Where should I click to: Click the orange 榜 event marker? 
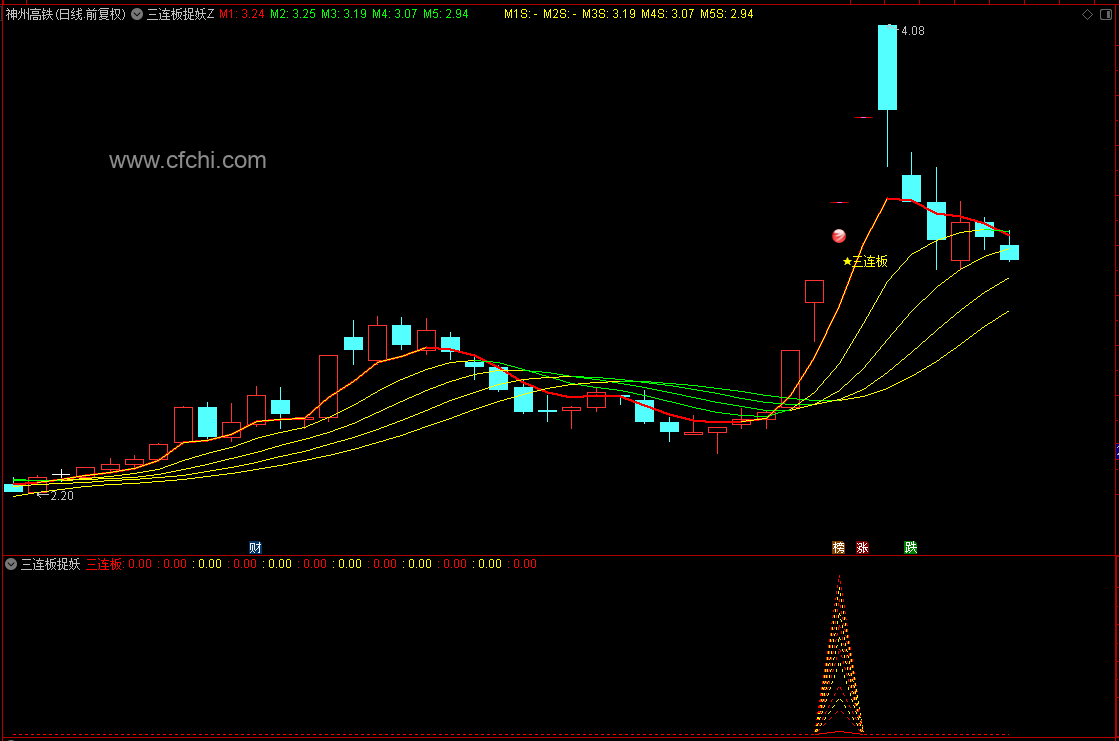(839, 548)
